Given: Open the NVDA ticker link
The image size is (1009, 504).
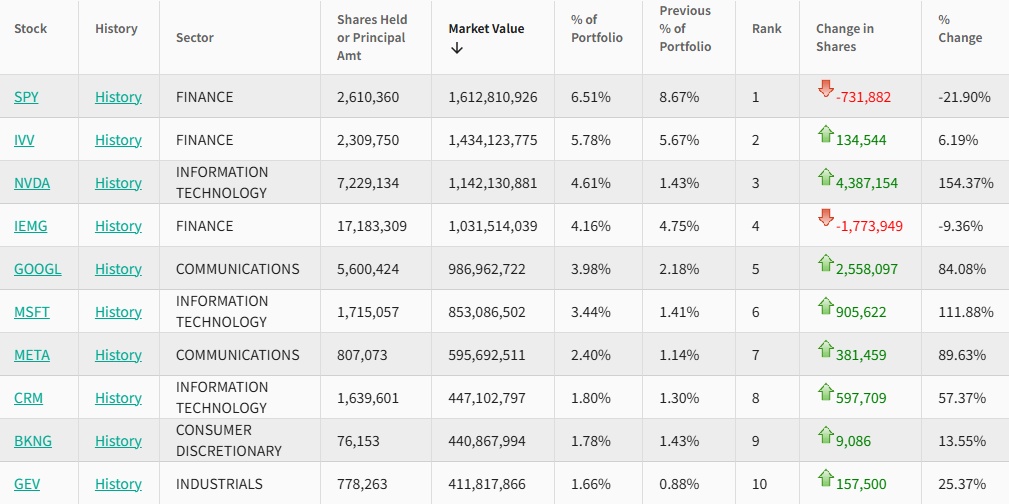Looking at the screenshot, I should (32, 183).
